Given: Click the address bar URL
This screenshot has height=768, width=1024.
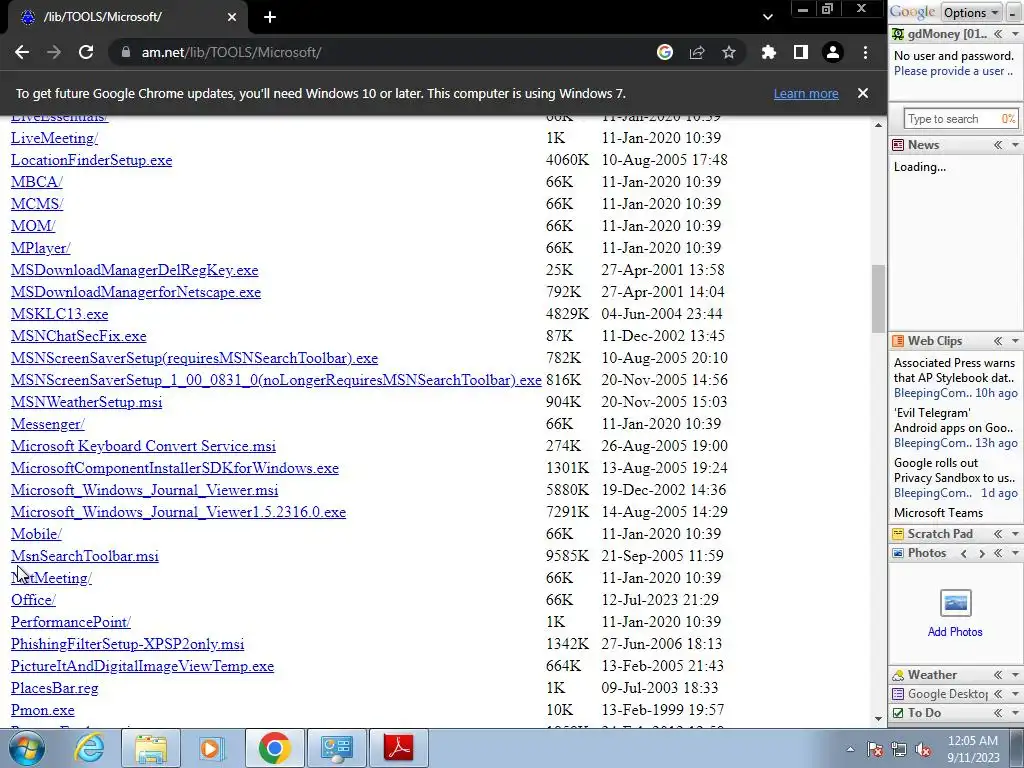Looking at the screenshot, I should [231, 52].
